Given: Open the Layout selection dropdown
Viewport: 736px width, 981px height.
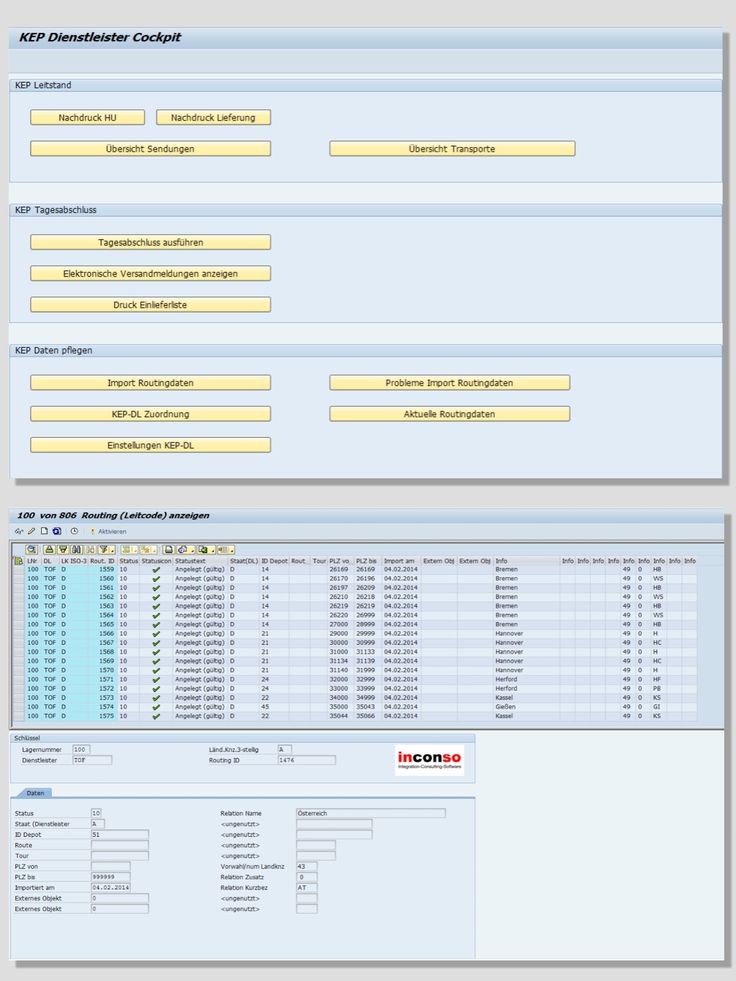Looking at the screenshot, I should tap(225, 549).
